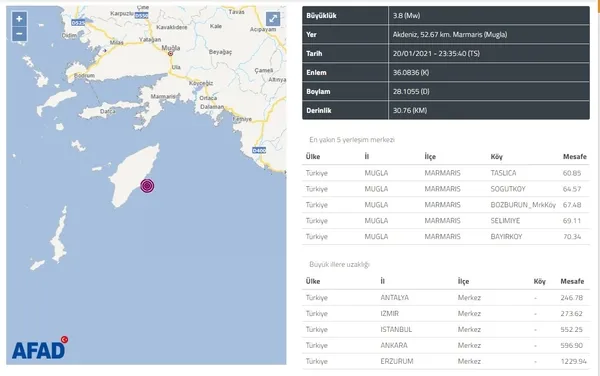The height and width of the screenshot is (376, 600).
Task: Click the Datça label on the map
Action: [108, 111]
